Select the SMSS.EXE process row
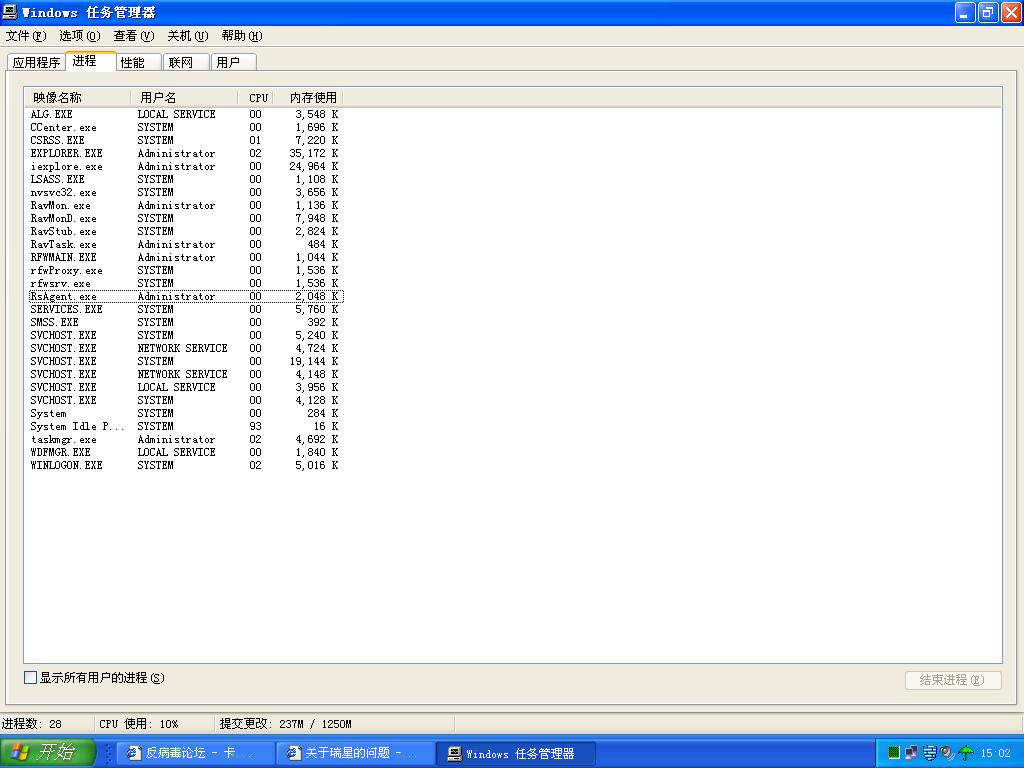The height and width of the screenshot is (768, 1024). (185, 323)
